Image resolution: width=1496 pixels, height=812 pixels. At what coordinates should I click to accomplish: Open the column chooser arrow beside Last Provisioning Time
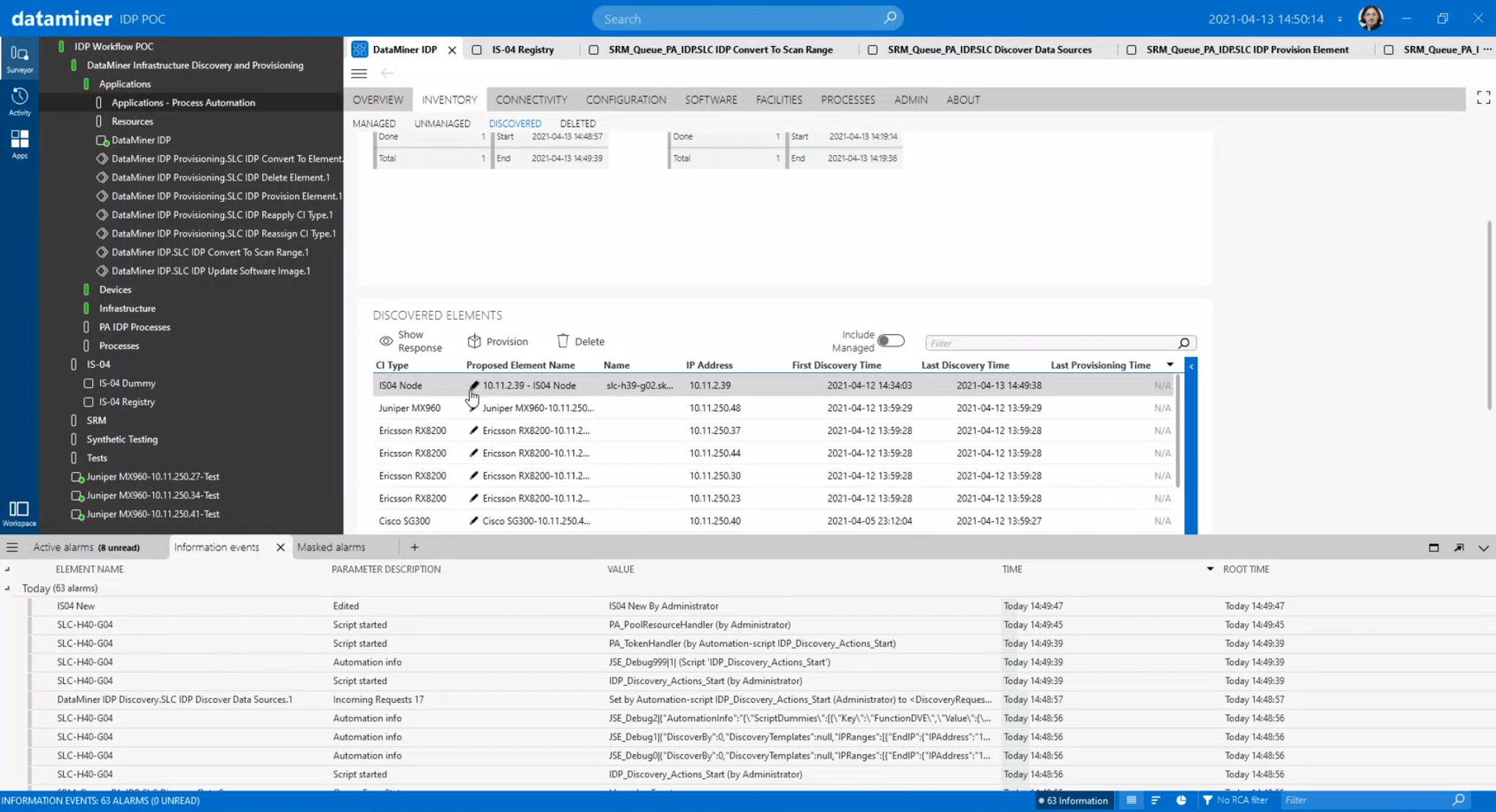[1170, 365]
